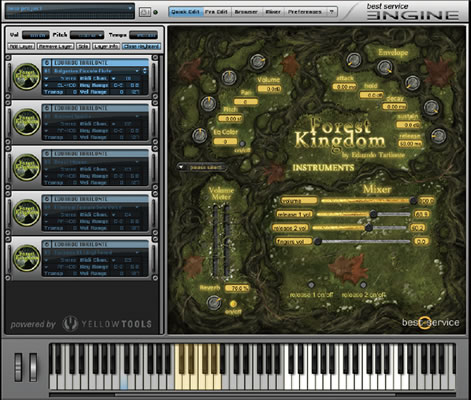Adjust the Envelope hold knob
This screenshot has height=400, width=471.
pos(384,67)
